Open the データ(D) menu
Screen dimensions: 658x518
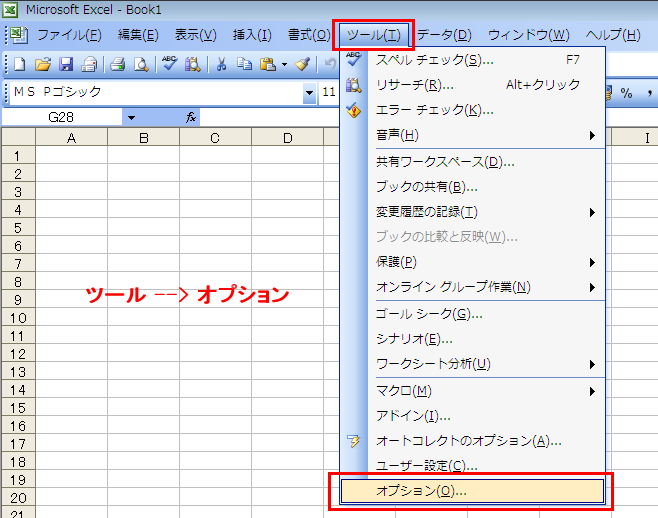pos(444,35)
